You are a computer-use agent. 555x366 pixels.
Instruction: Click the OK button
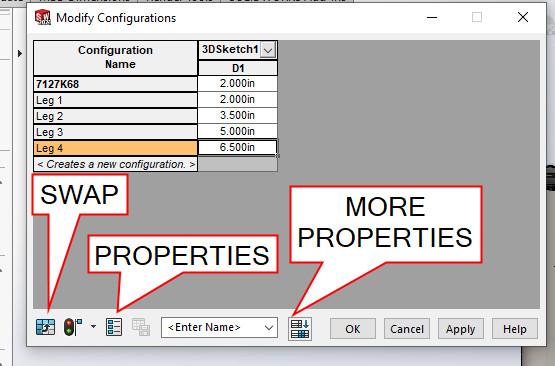click(353, 329)
